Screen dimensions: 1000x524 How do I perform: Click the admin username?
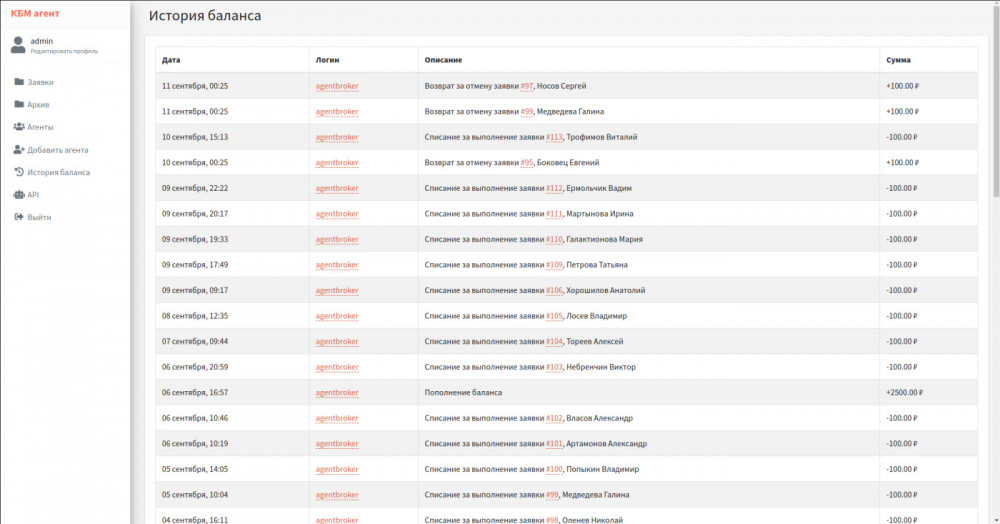click(41, 41)
